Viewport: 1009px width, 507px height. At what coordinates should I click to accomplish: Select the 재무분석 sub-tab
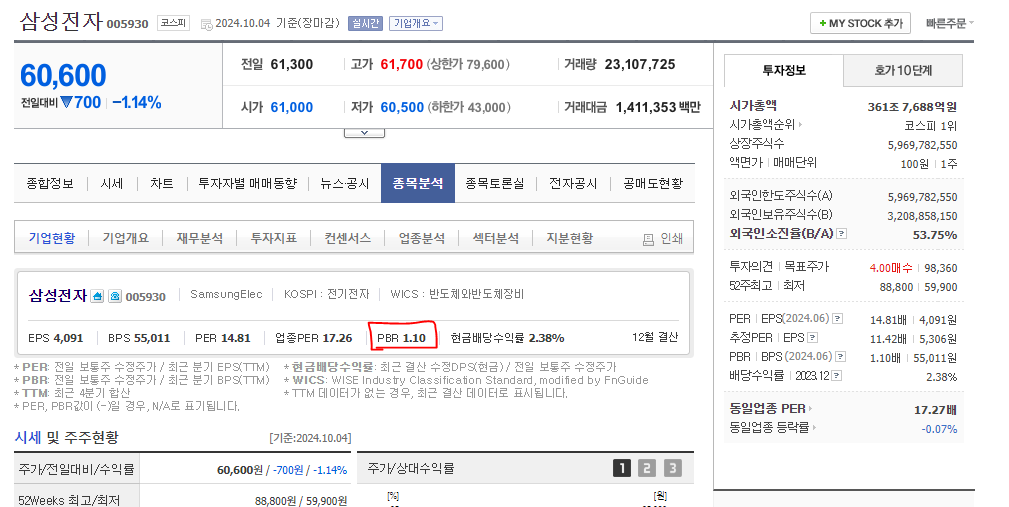pos(199,238)
